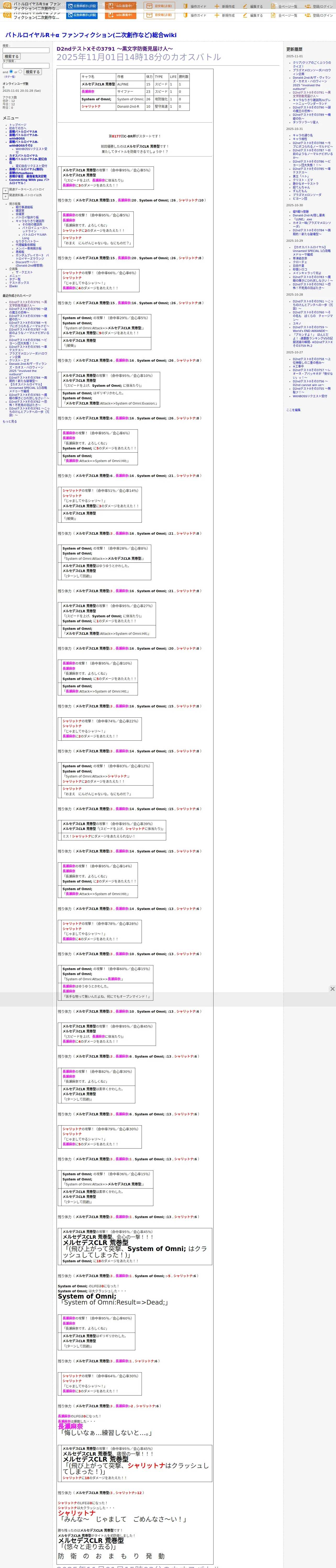Viewport: 336px width, 1568px height.
Task: Open バトロイ駄弁り板 link
Action: 27,217
